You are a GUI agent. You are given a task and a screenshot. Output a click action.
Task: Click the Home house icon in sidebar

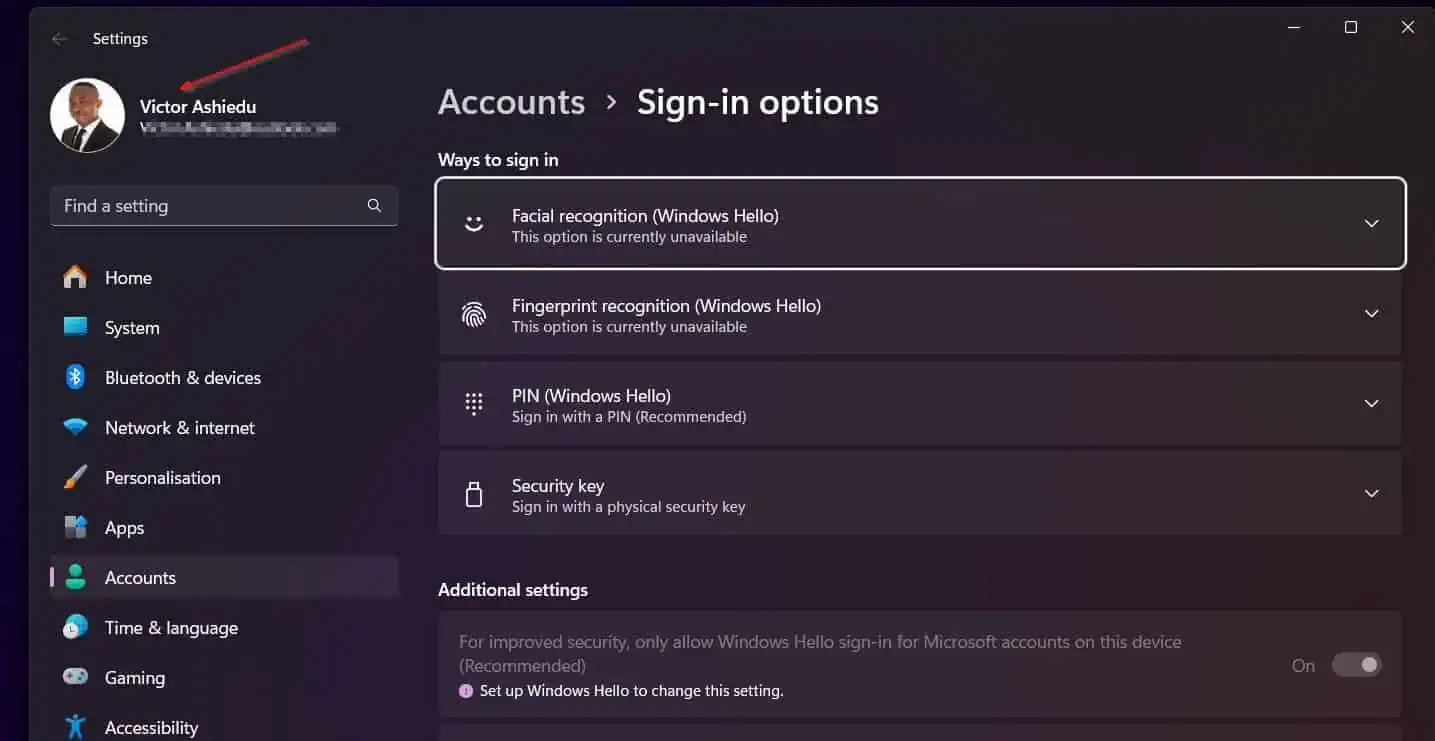tap(75, 278)
